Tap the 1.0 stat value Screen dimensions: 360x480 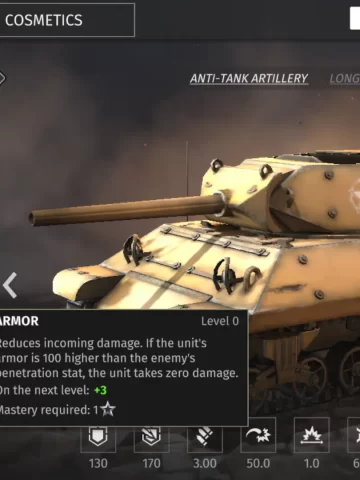311,463
